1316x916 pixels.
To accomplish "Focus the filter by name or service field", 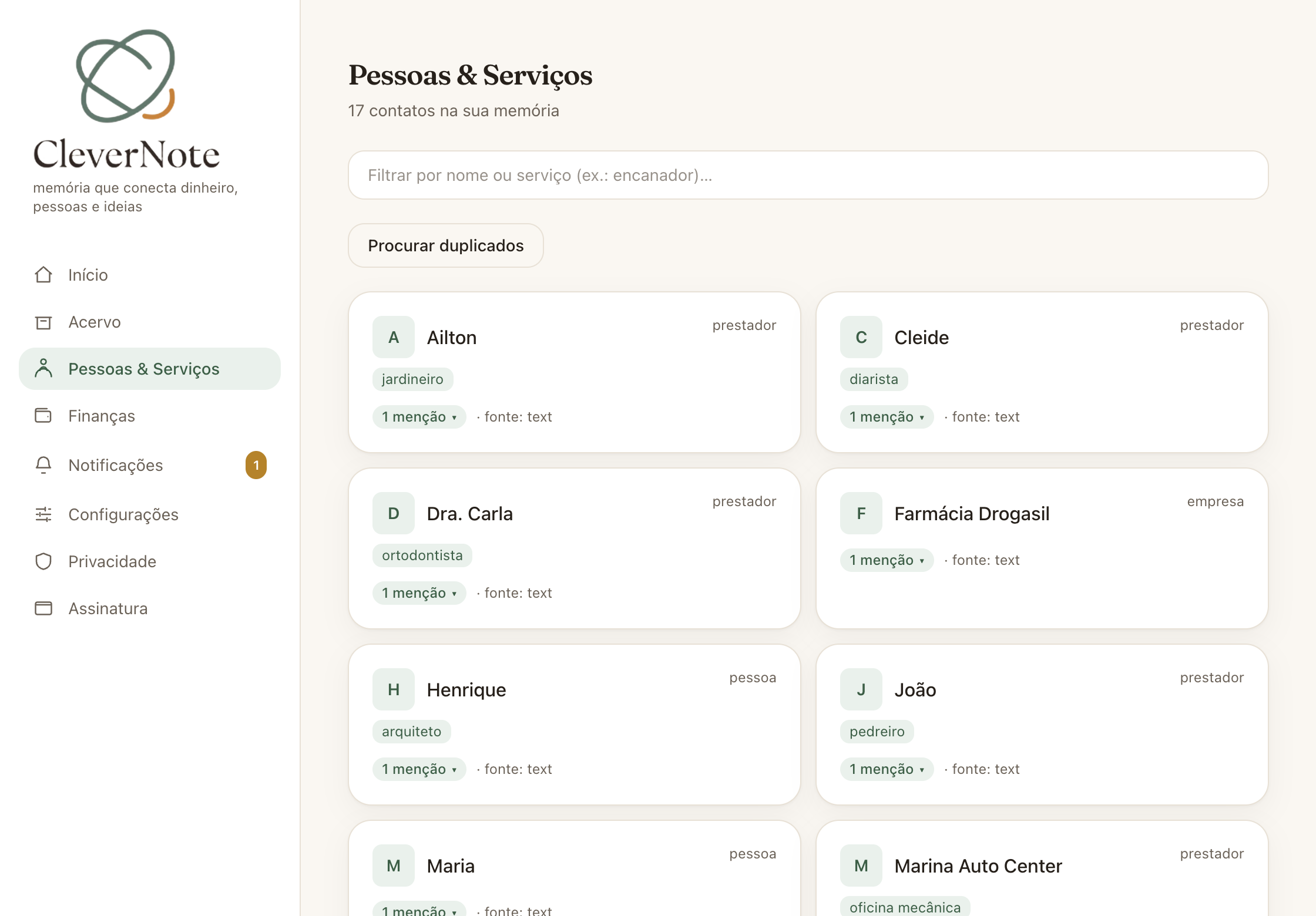I will click(x=808, y=175).
